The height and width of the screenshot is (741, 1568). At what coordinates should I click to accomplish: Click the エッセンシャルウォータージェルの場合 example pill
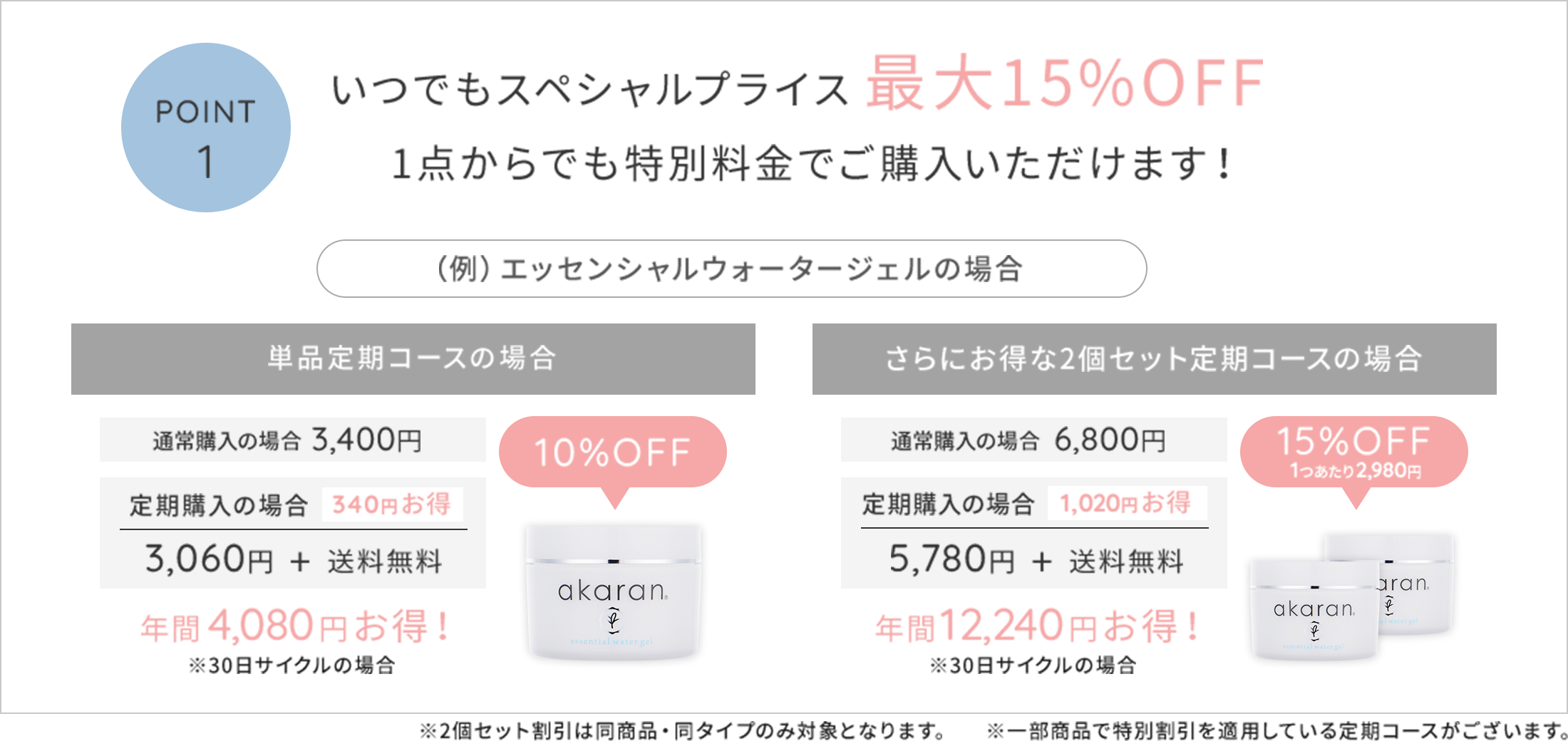(x=731, y=269)
